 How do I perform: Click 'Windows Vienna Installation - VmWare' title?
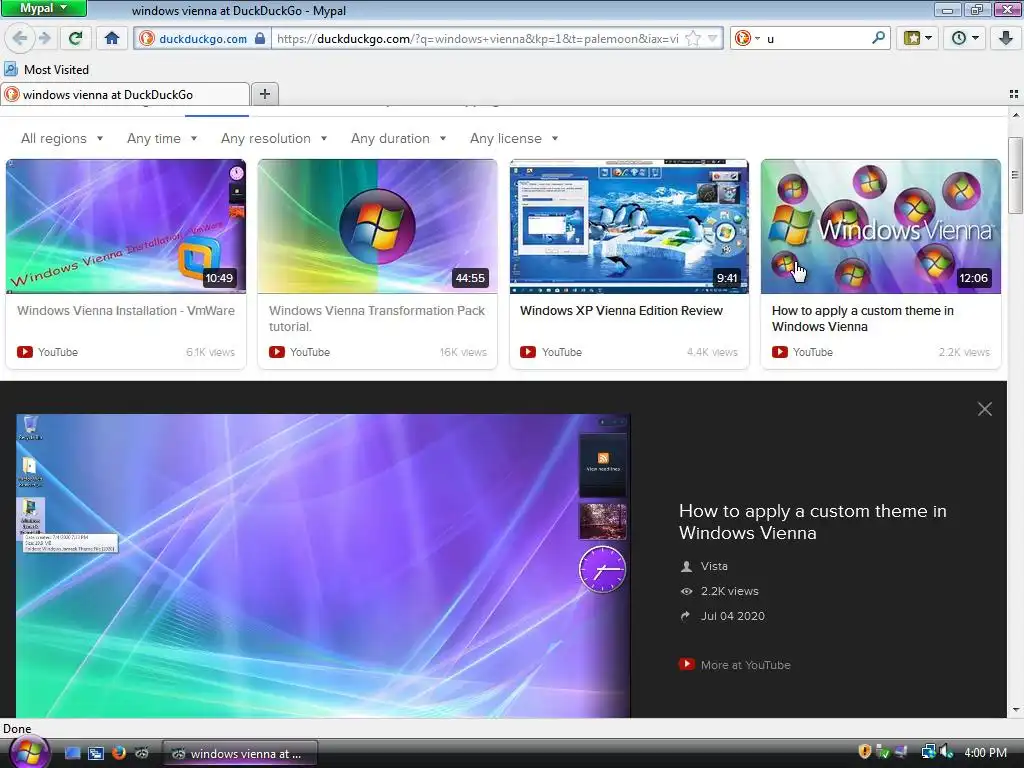click(x=126, y=311)
